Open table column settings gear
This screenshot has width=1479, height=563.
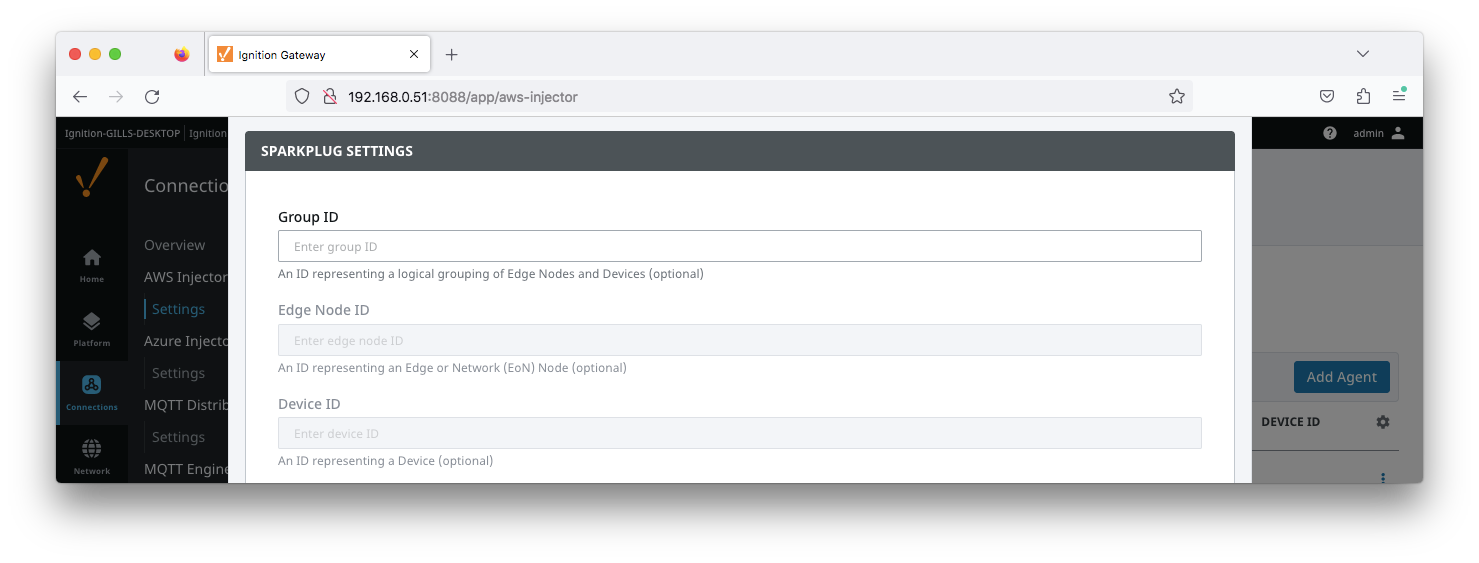(x=1382, y=422)
